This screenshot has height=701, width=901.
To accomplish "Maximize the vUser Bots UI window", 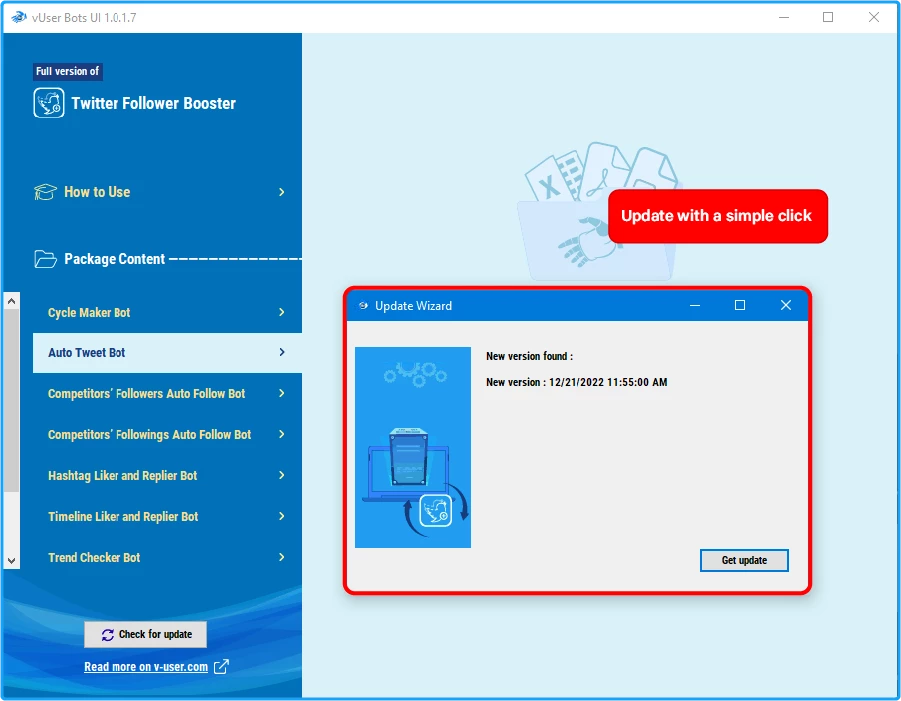I will (828, 17).
